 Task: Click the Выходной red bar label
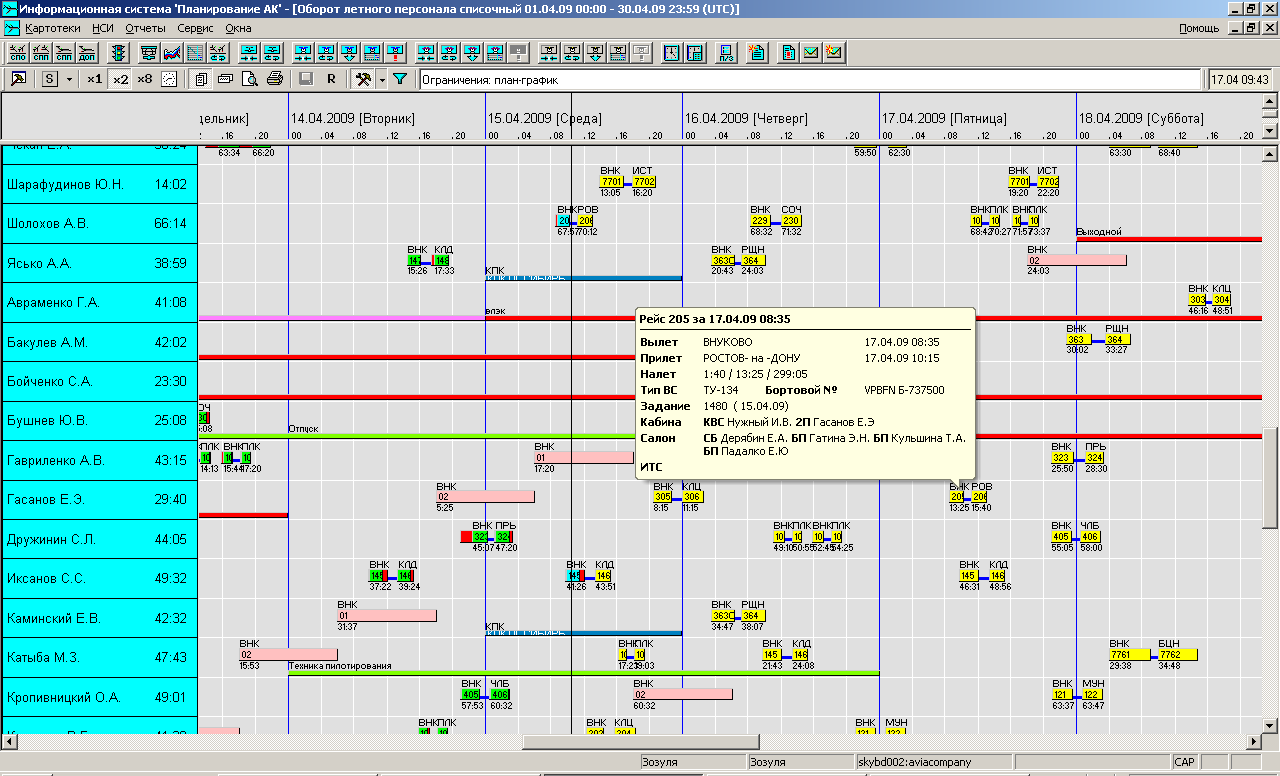pos(1099,232)
